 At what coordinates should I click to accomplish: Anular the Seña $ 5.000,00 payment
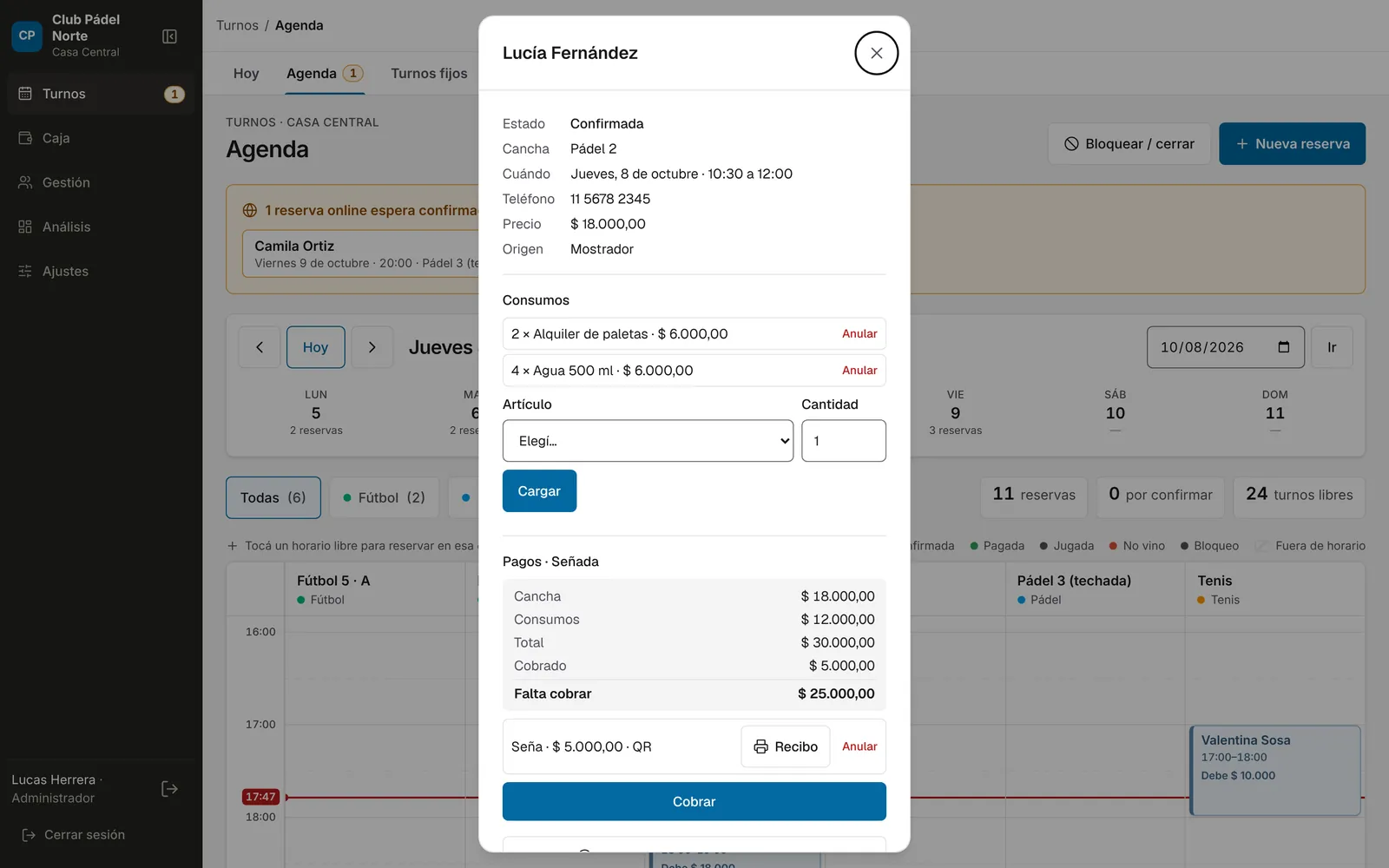pyautogui.click(x=859, y=746)
